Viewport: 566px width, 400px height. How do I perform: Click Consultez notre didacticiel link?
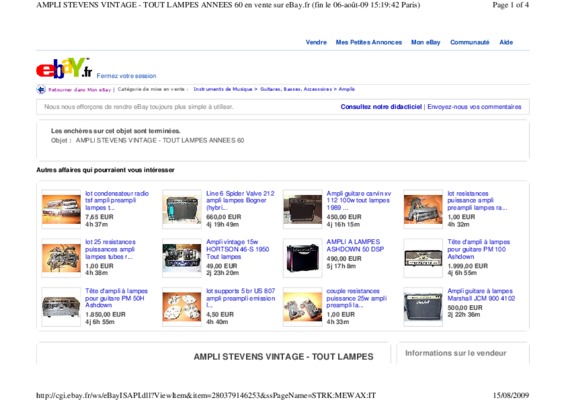(381, 107)
